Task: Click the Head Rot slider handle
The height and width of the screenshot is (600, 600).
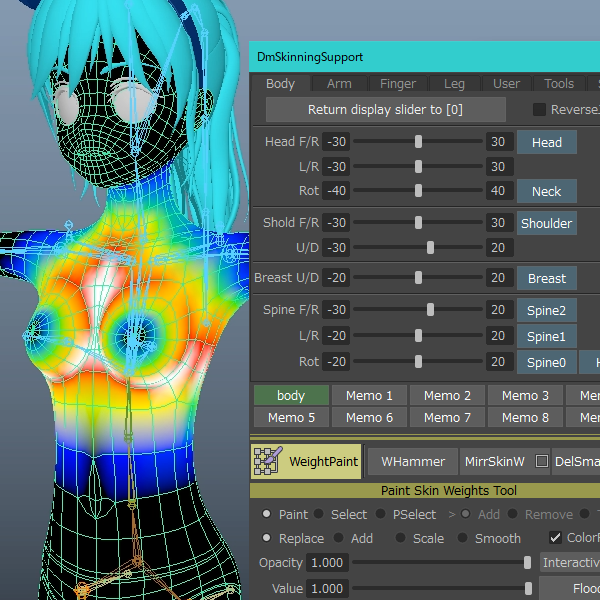Action: (418, 191)
